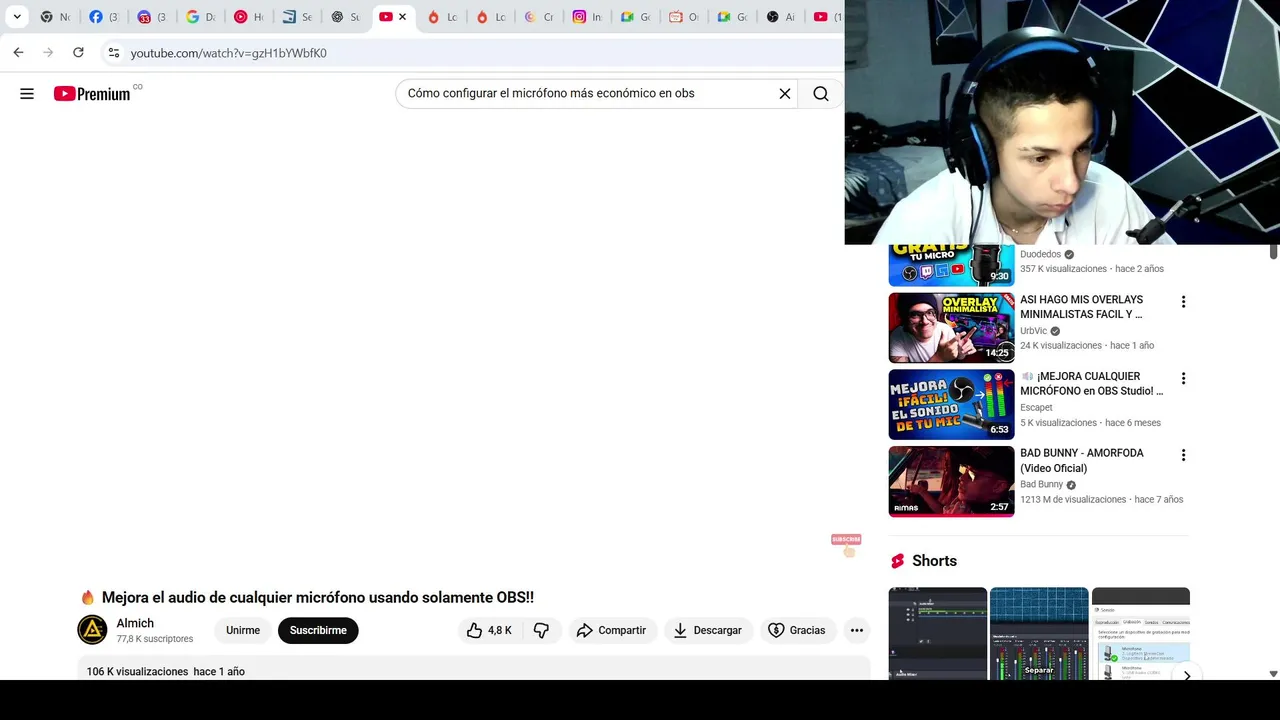This screenshot has height=720, width=1280.
Task: Click the Compartir share button
Action: pyautogui.click(x=612, y=630)
